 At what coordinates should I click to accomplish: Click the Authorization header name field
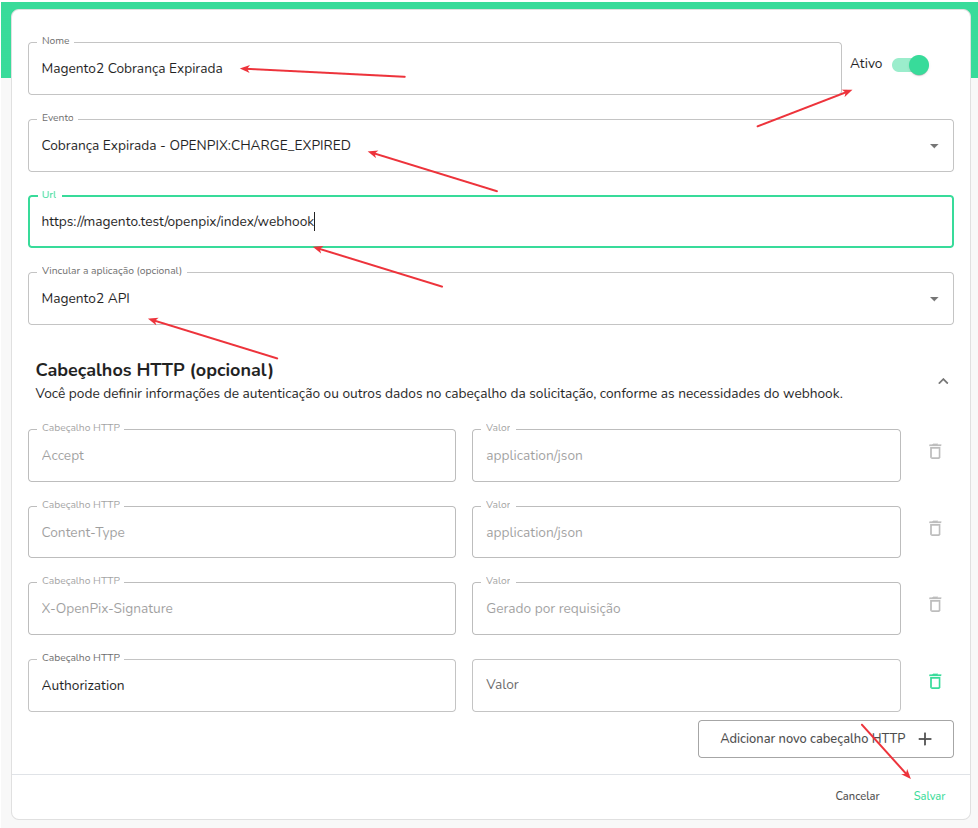[x=242, y=686]
